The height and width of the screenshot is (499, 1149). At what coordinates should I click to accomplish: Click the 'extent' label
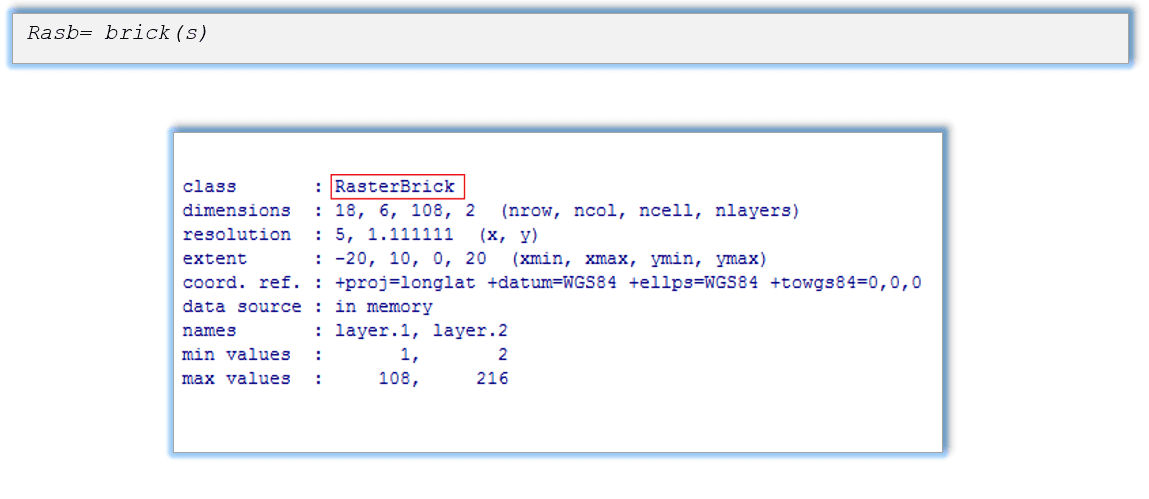click(214, 258)
